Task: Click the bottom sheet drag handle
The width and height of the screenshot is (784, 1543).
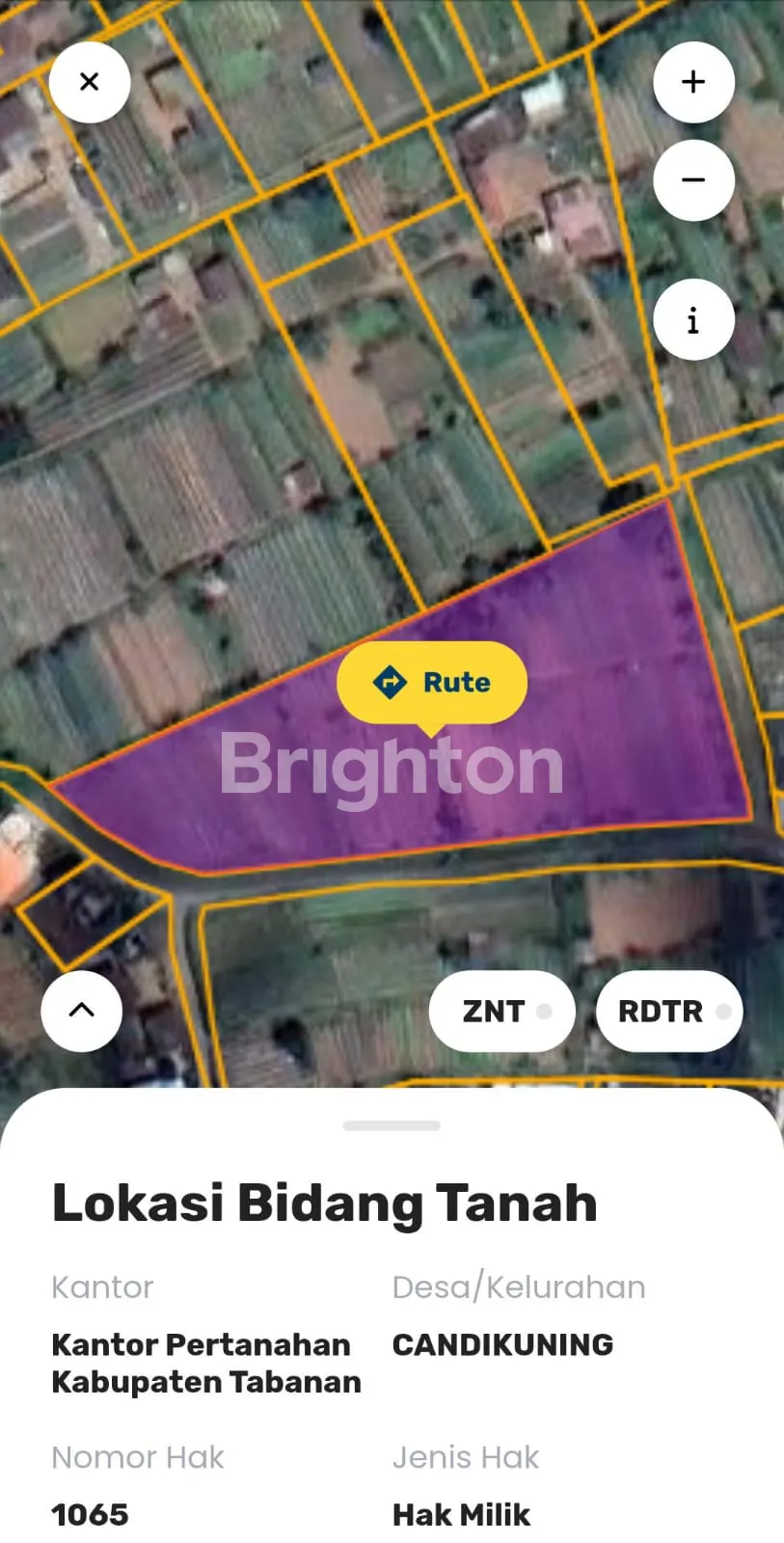Action: (x=392, y=1125)
